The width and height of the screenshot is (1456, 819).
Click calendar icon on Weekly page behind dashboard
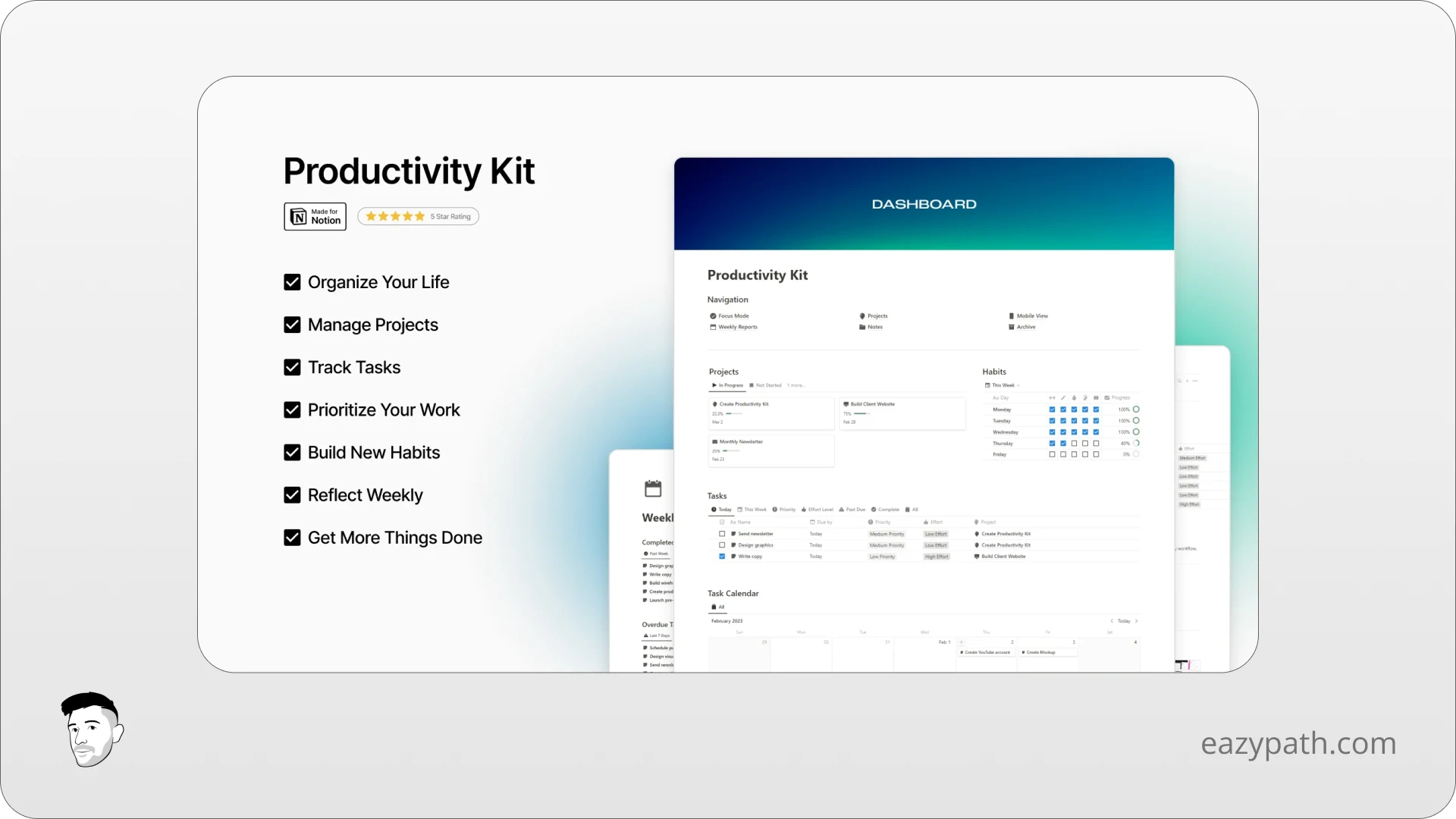pyautogui.click(x=653, y=488)
